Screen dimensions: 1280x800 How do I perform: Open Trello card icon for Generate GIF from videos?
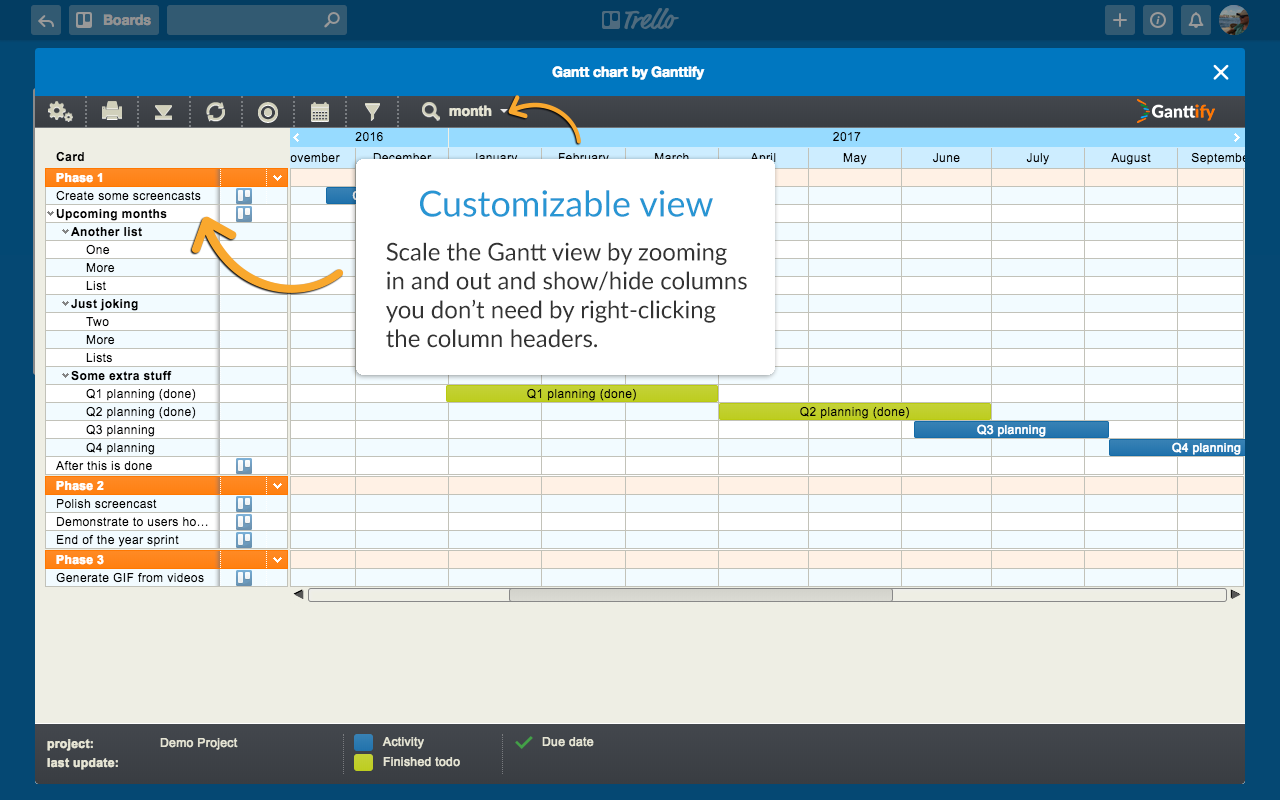[244, 578]
